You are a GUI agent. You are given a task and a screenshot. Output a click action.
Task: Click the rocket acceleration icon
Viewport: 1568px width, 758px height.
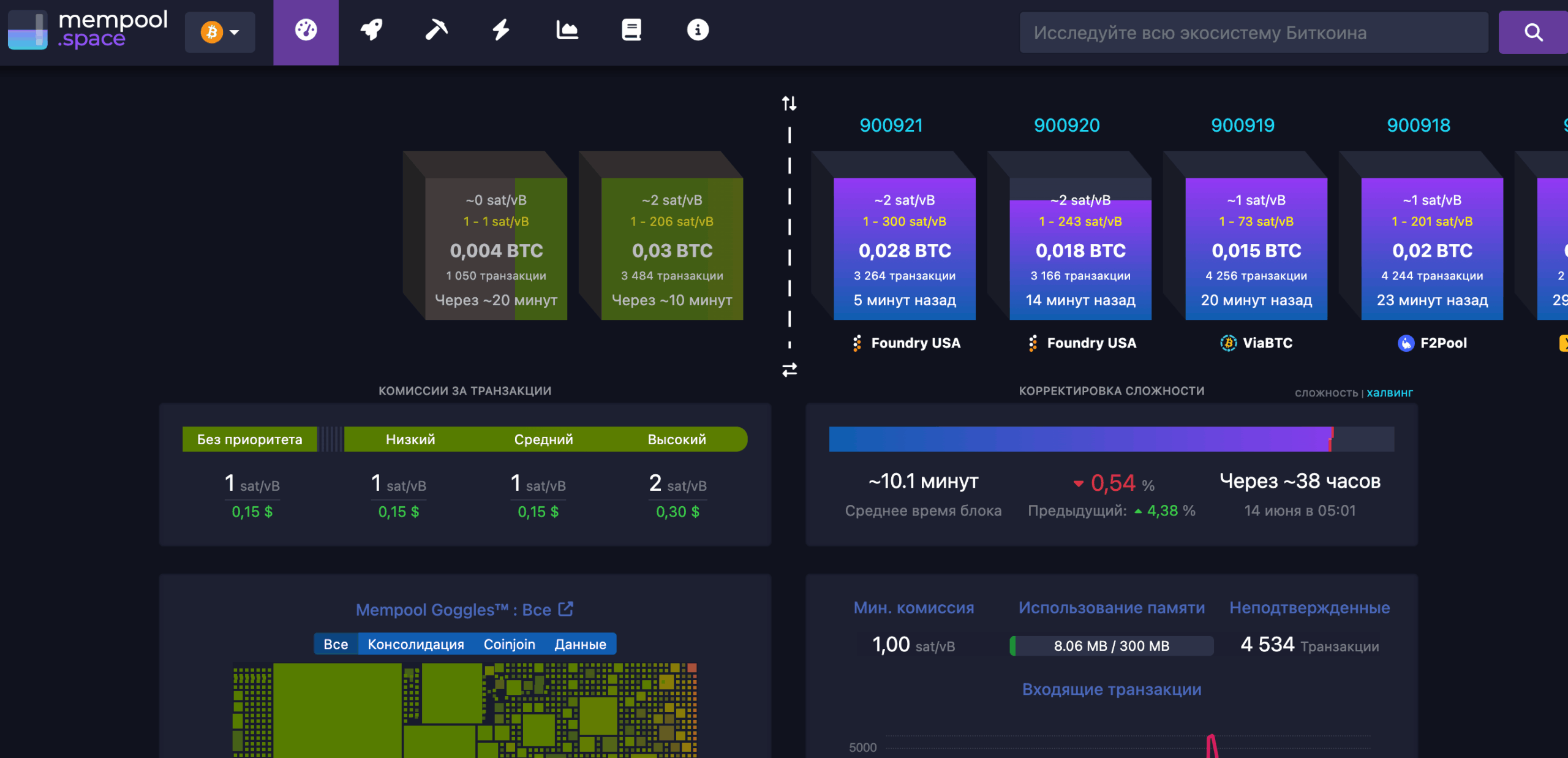[x=371, y=31]
